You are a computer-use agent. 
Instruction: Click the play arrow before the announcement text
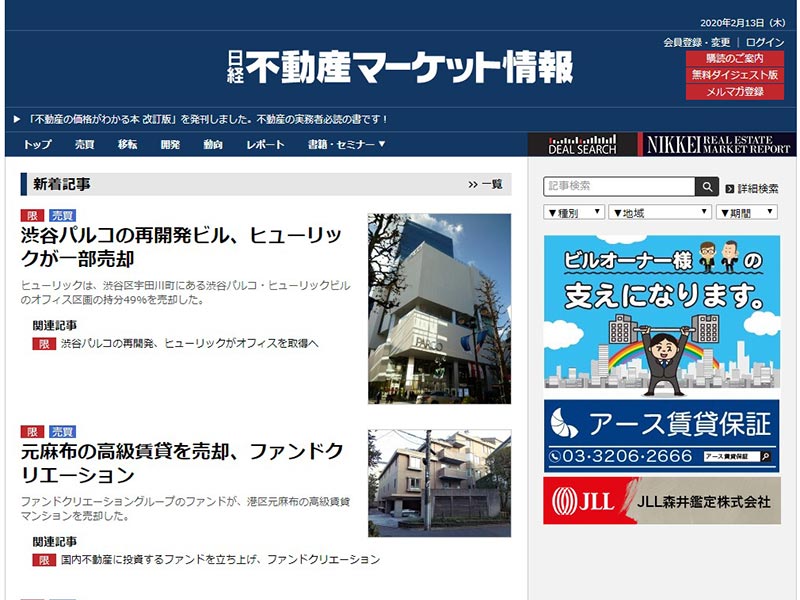(17, 119)
